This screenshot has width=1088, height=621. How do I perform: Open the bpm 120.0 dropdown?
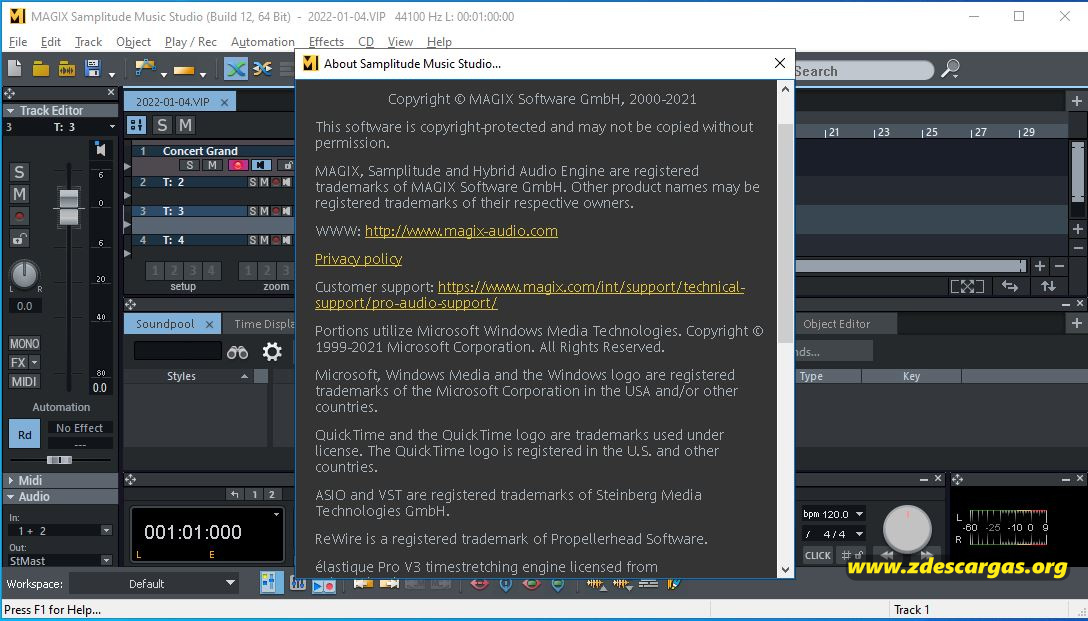click(859, 514)
